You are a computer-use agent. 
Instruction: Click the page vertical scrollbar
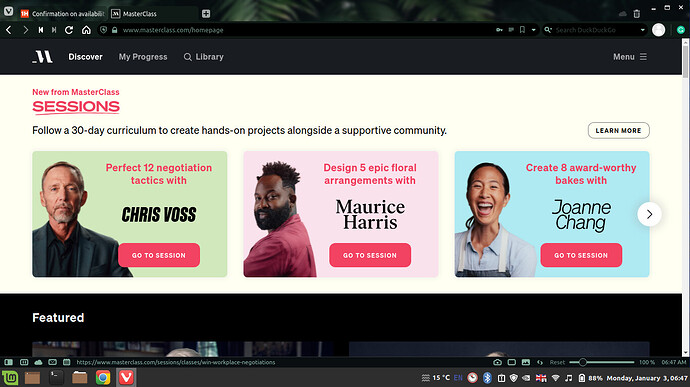coord(685,197)
